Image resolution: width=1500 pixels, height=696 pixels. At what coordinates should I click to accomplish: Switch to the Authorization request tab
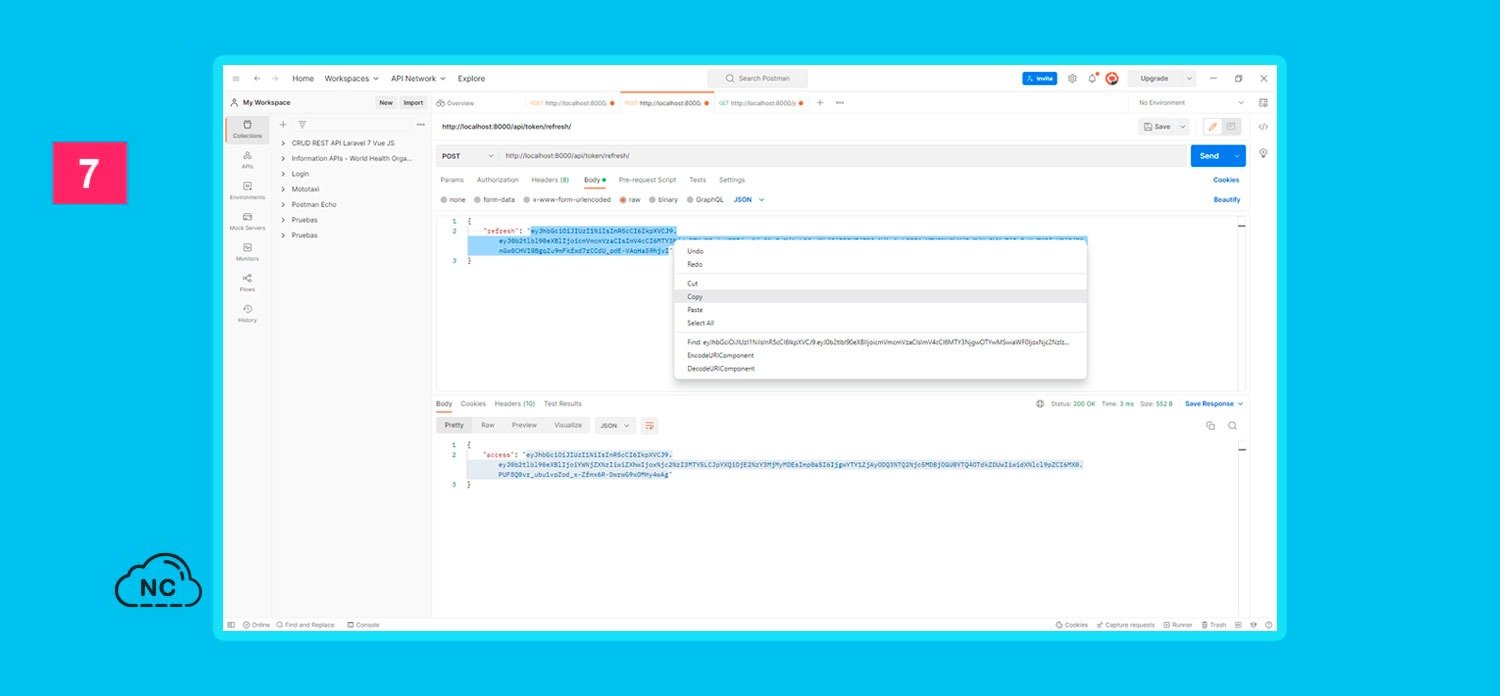tap(497, 180)
